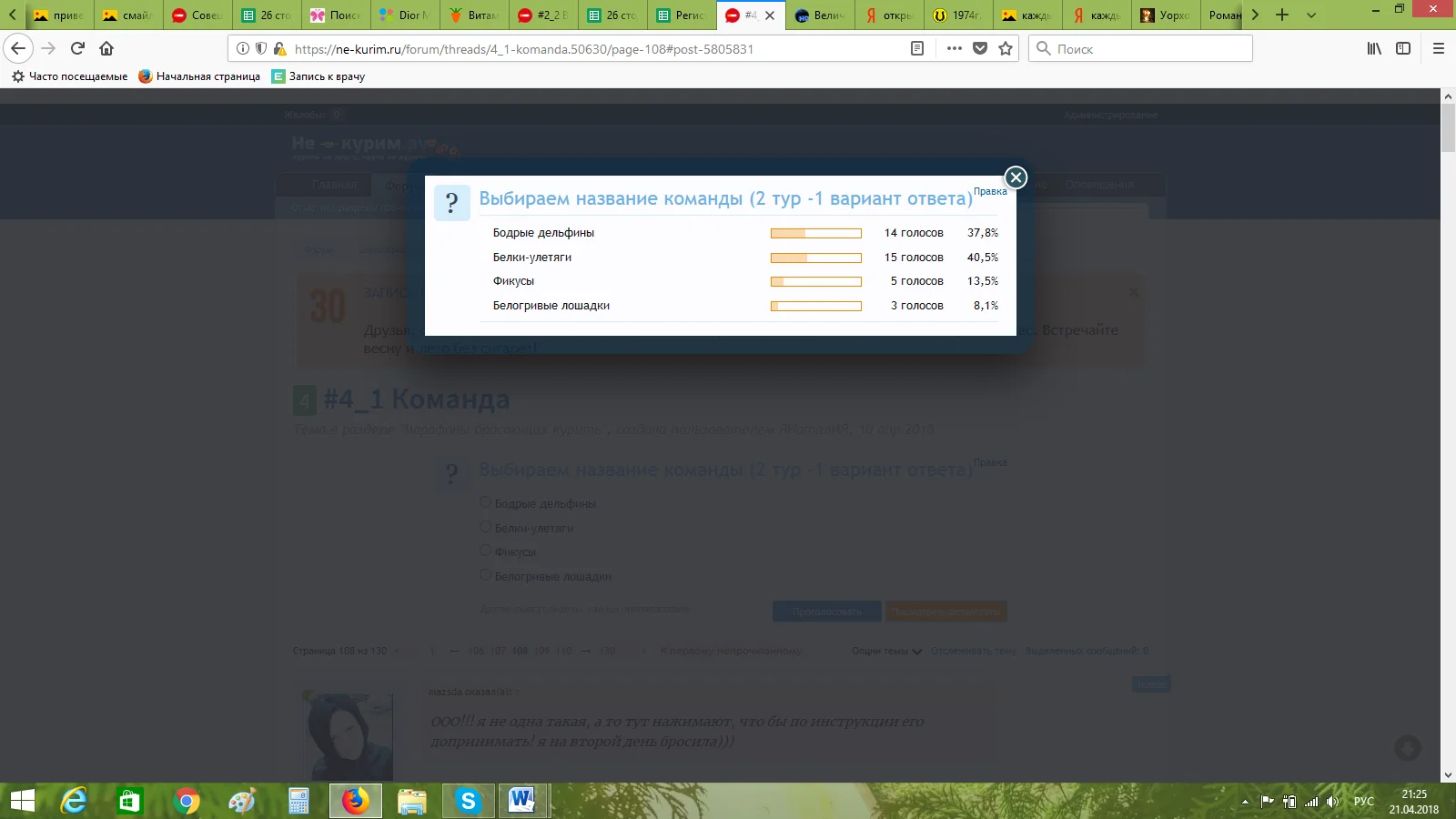Screen dimensions: 1456x819
Task: Show the Firefox sidebar
Action: (1403, 48)
